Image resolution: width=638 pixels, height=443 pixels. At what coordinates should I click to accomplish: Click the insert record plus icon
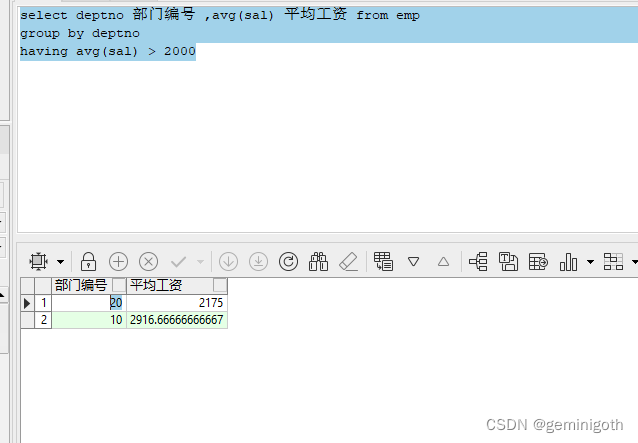(x=118, y=261)
